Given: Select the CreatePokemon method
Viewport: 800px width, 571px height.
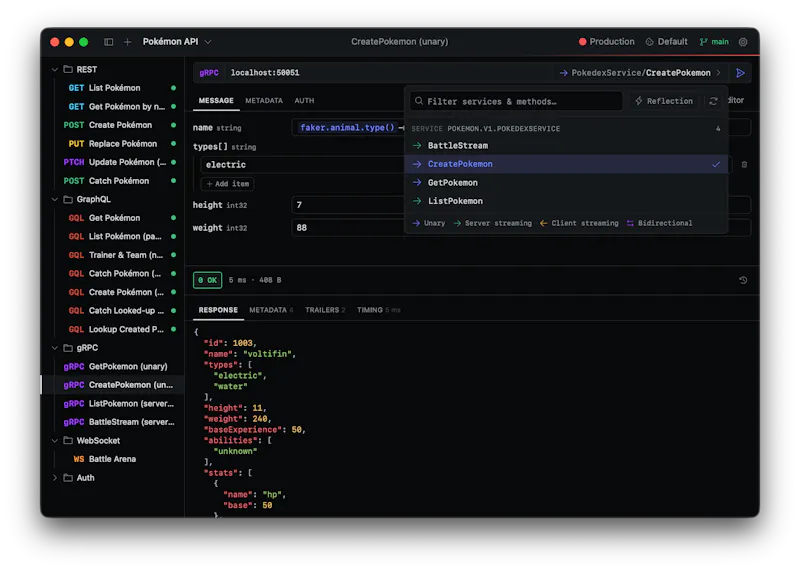Looking at the screenshot, I should click(566, 164).
